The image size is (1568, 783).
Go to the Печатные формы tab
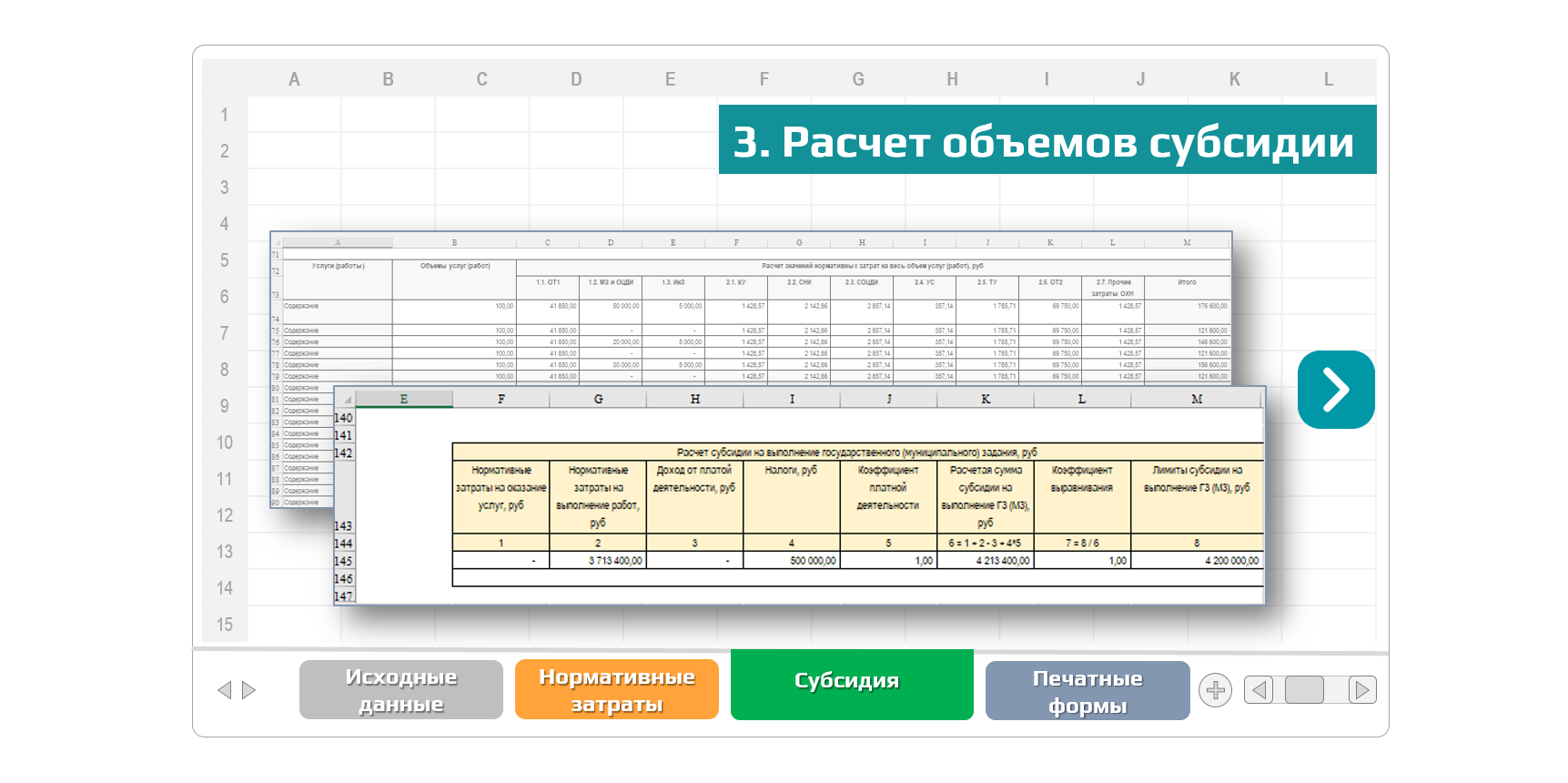(x=1087, y=691)
